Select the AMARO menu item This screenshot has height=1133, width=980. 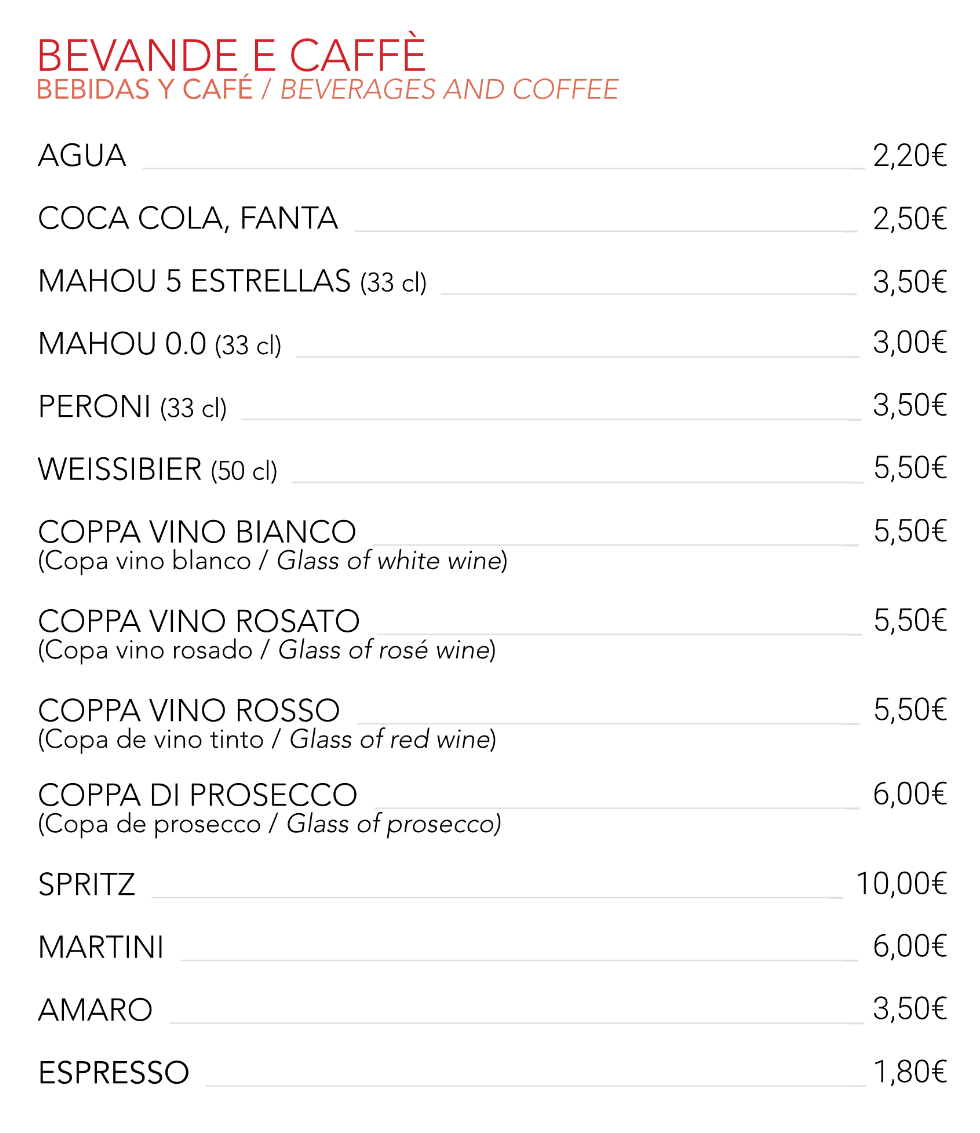pyautogui.click(x=95, y=1010)
